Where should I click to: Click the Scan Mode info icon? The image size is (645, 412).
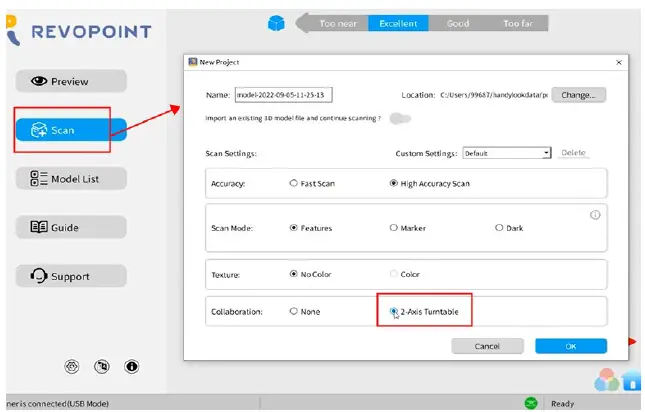click(595, 215)
